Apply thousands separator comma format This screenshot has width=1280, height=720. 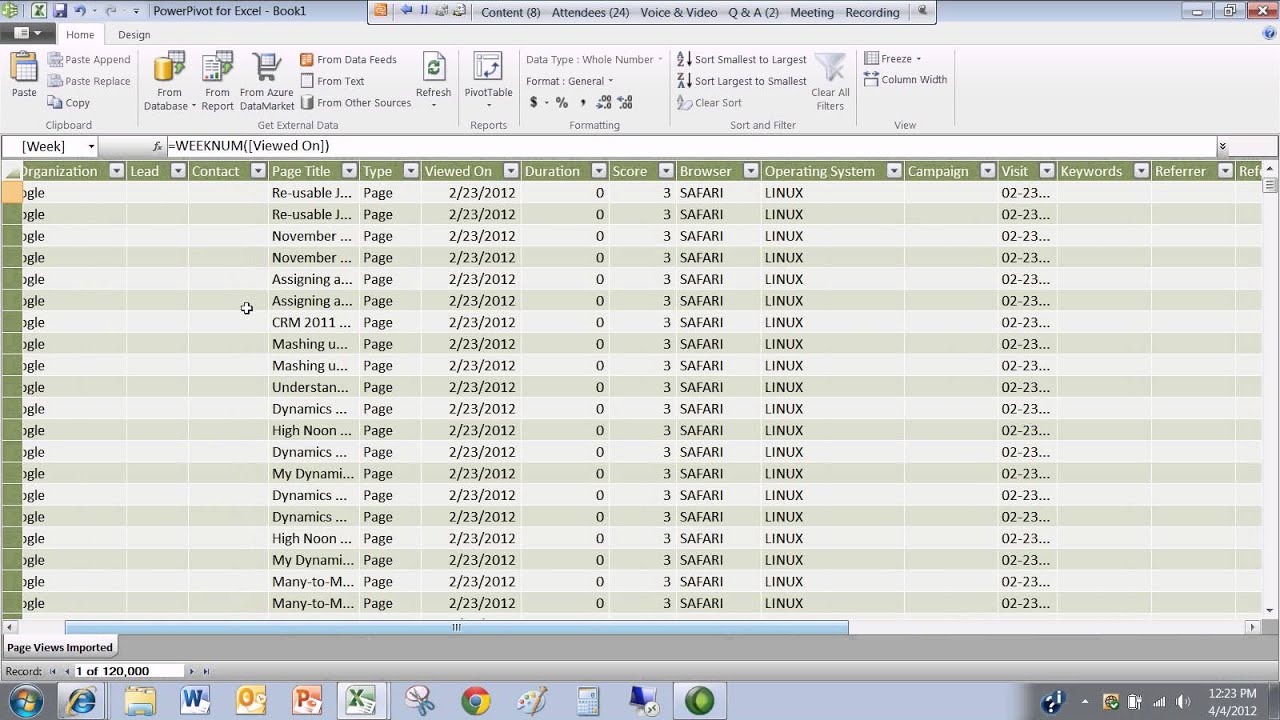click(x=583, y=102)
